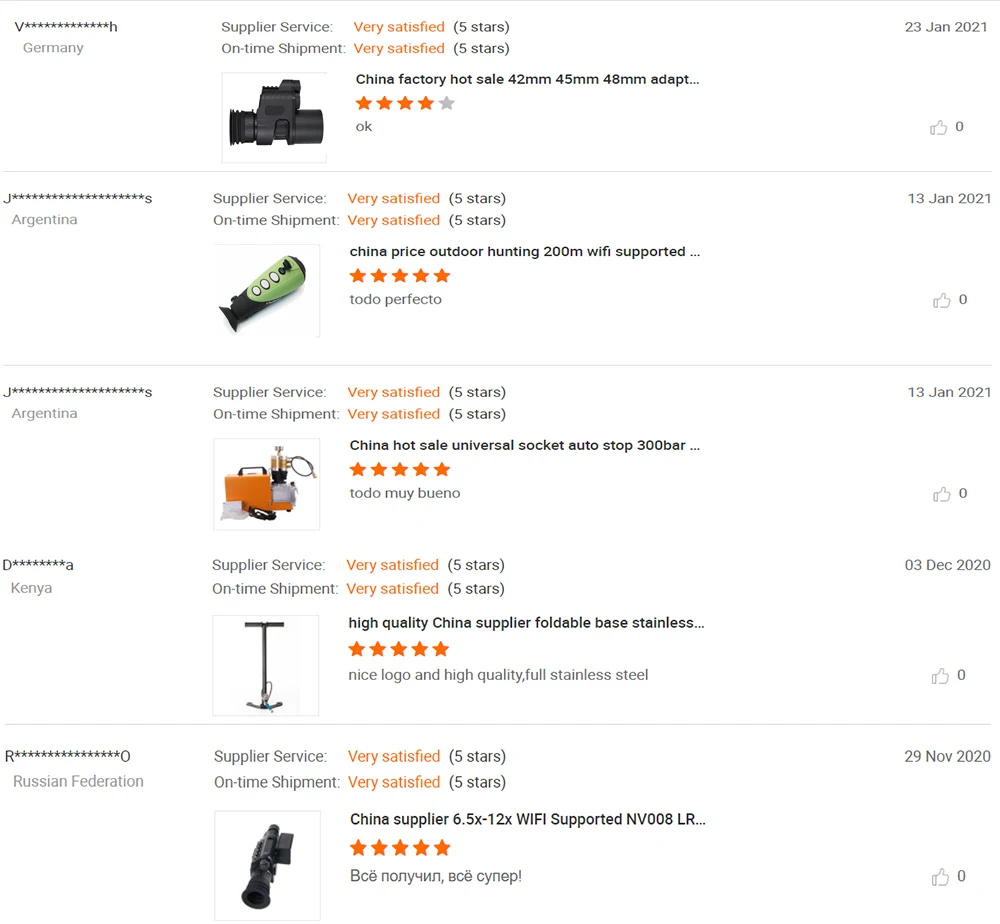Open green thermal monocular product image
Viewport: 1000px width, 924px height.
[x=267, y=291]
